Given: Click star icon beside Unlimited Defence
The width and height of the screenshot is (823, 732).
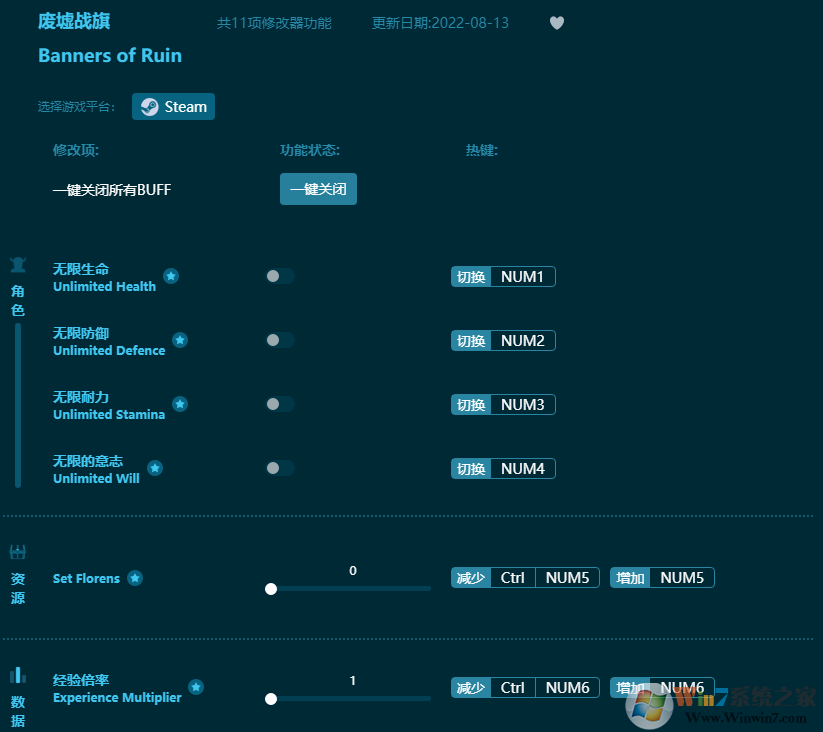Looking at the screenshot, I should pyautogui.click(x=180, y=340).
